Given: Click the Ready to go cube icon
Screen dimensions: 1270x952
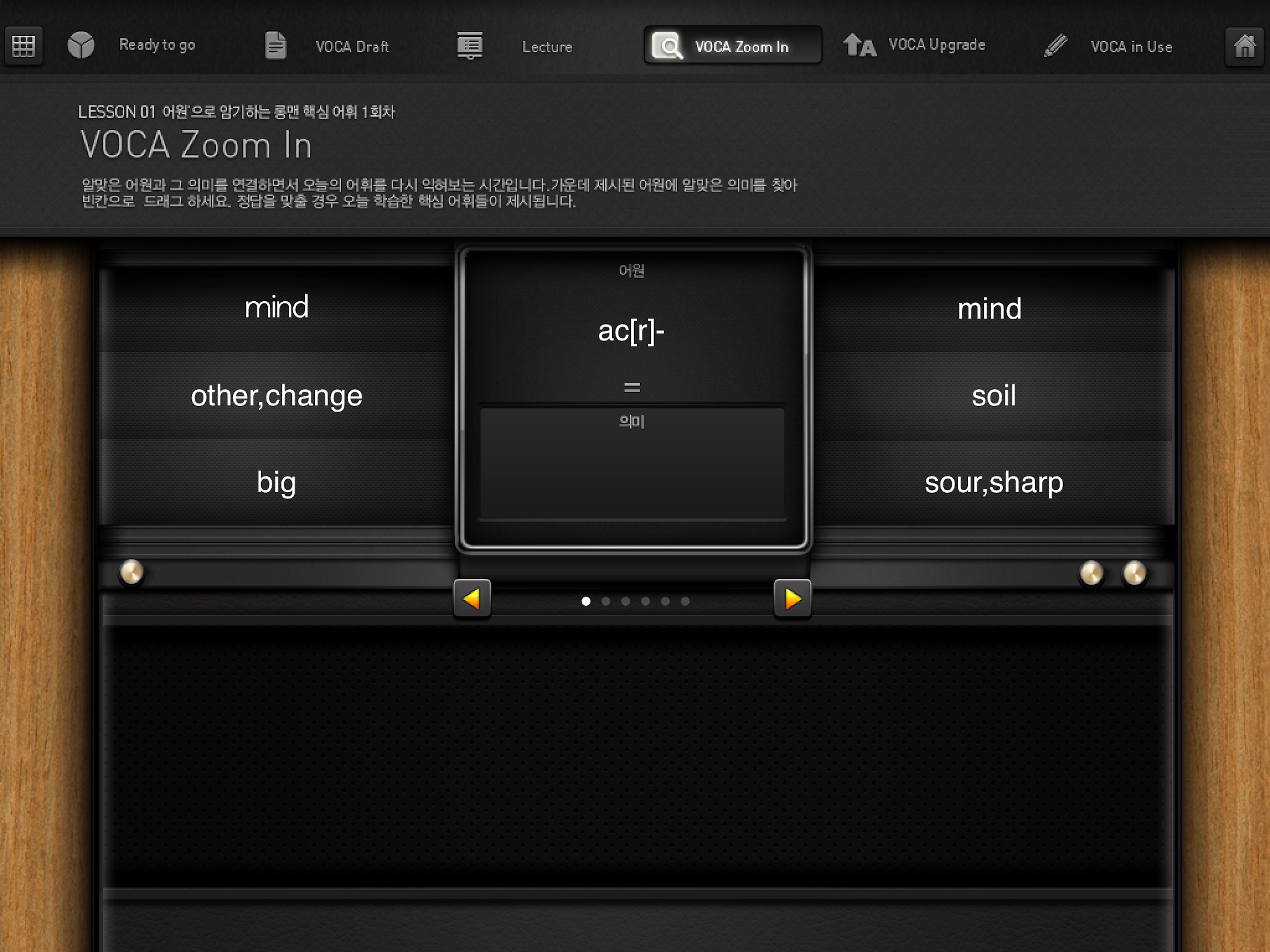Looking at the screenshot, I should tap(81, 45).
